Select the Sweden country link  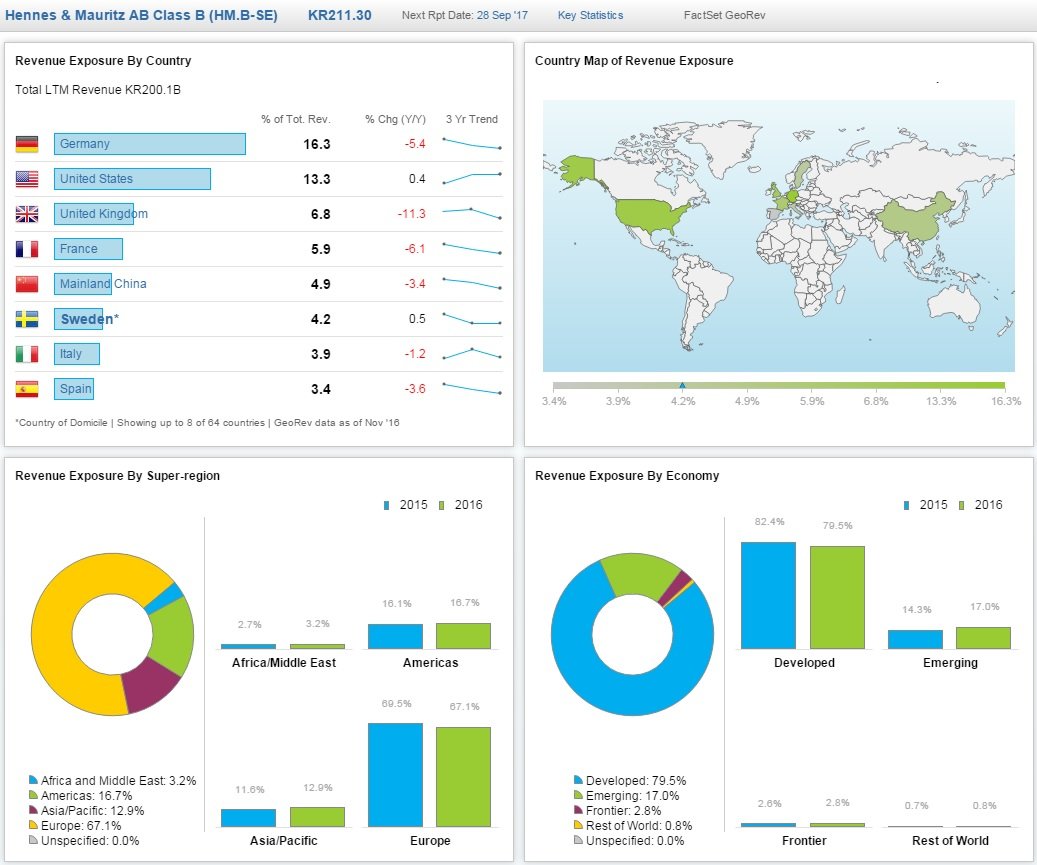point(89,319)
